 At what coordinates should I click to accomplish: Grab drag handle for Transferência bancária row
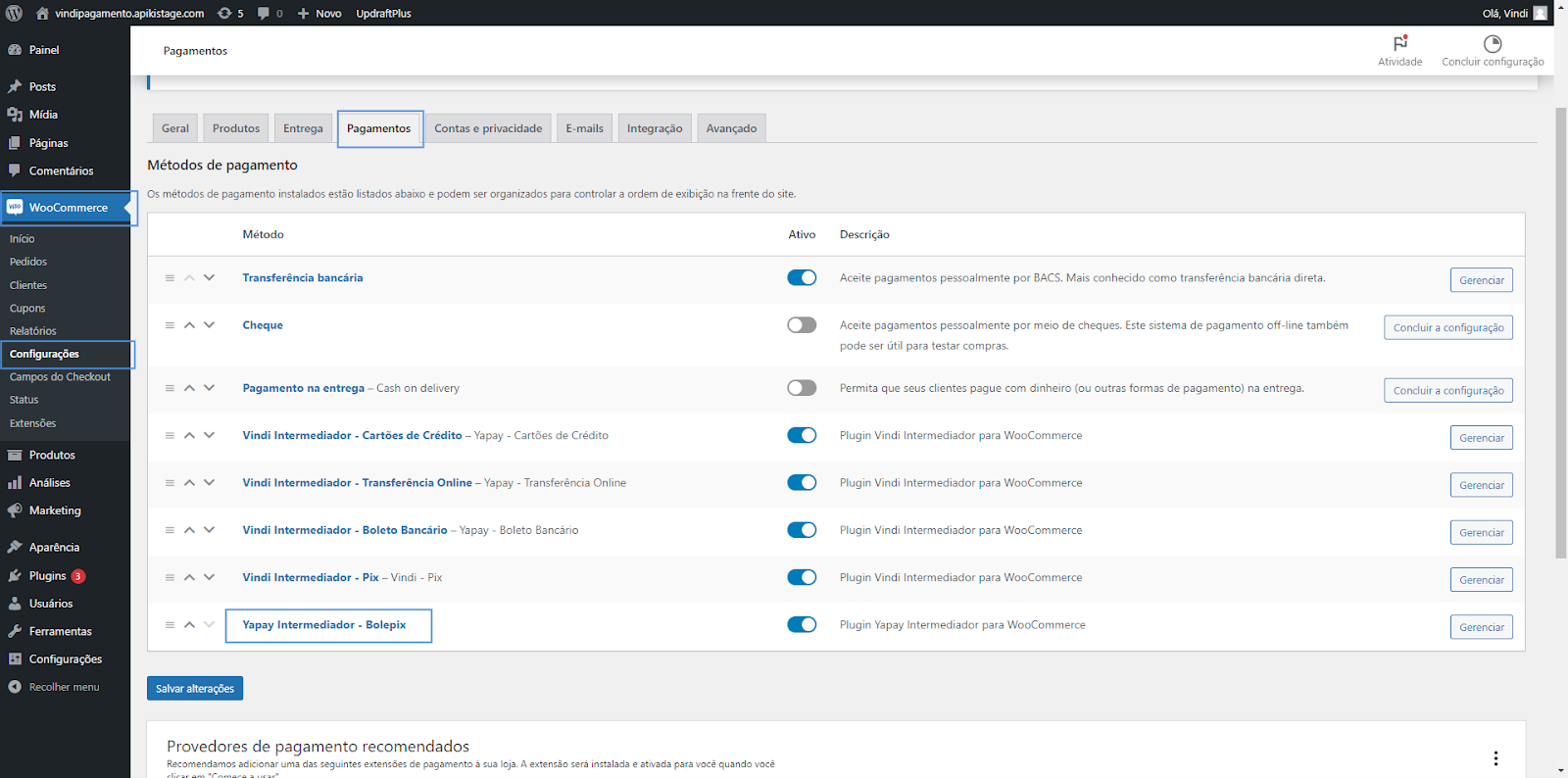coord(170,278)
